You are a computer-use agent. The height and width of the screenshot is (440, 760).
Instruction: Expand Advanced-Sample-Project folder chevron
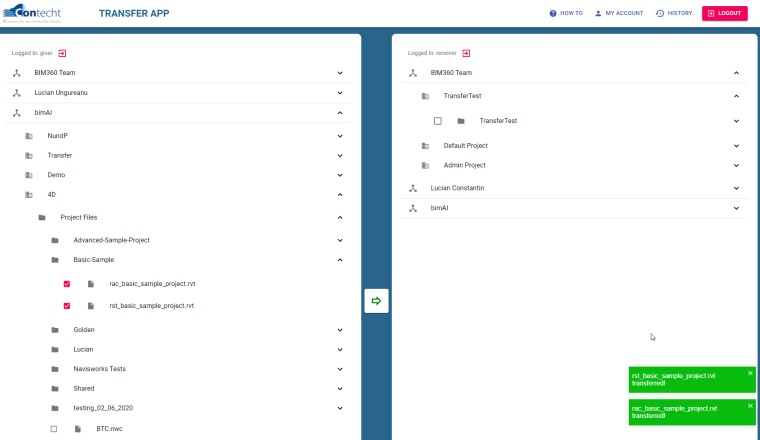point(340,240)
